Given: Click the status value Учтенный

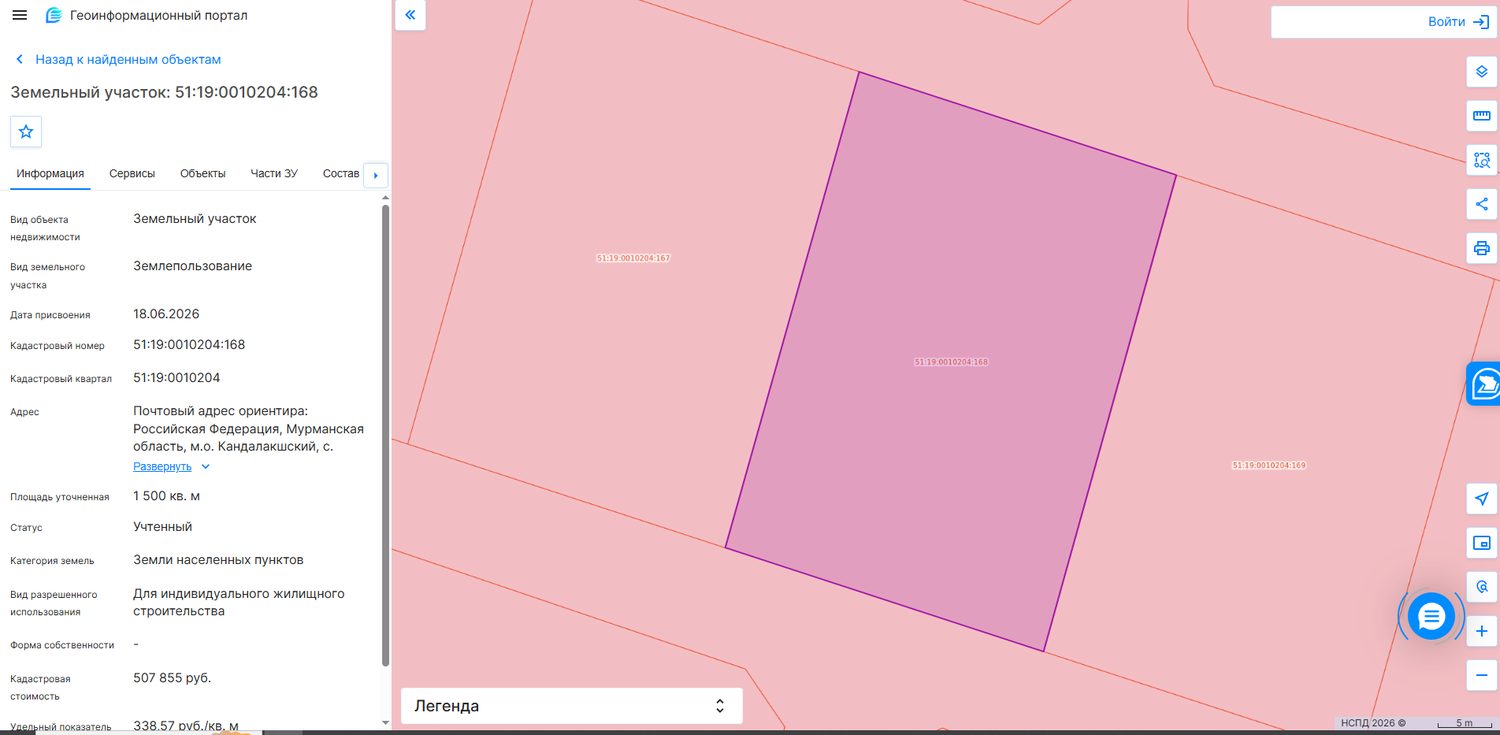Looking at the screenshot, I should [163, 526].
